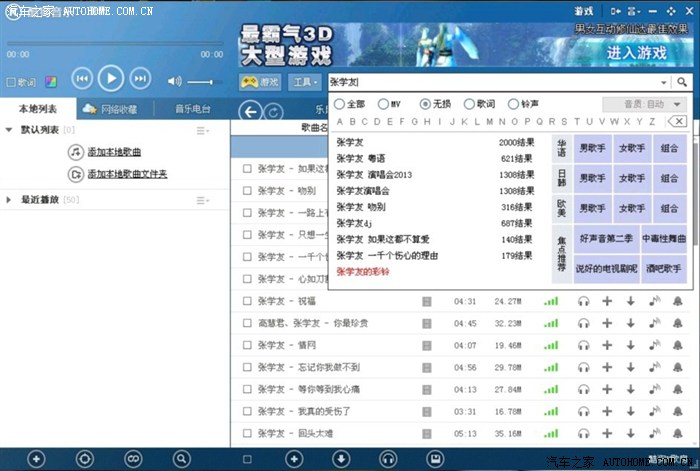Play the current track
This screenshot has height=471, width=700.
(x=111, y=79)
